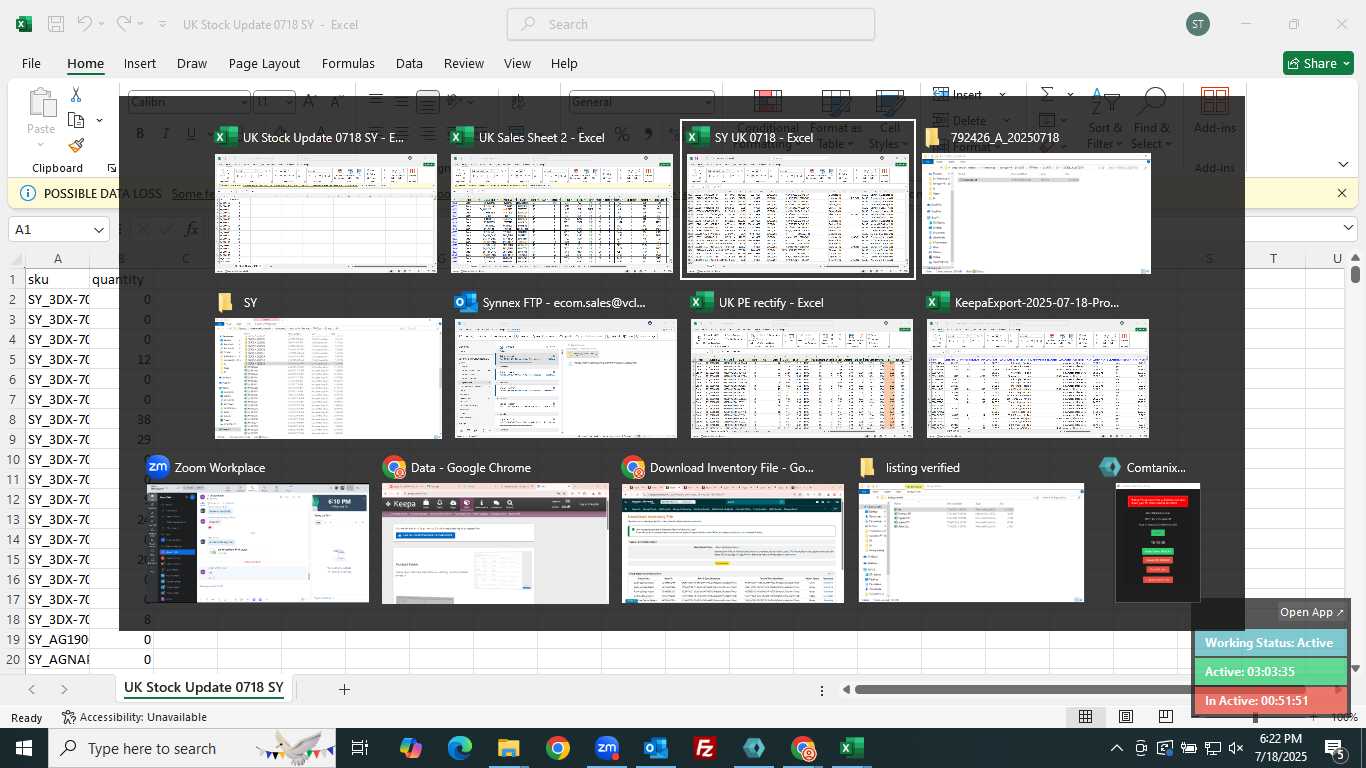Switch to the Data ribbon tab

tap(409, 63)
